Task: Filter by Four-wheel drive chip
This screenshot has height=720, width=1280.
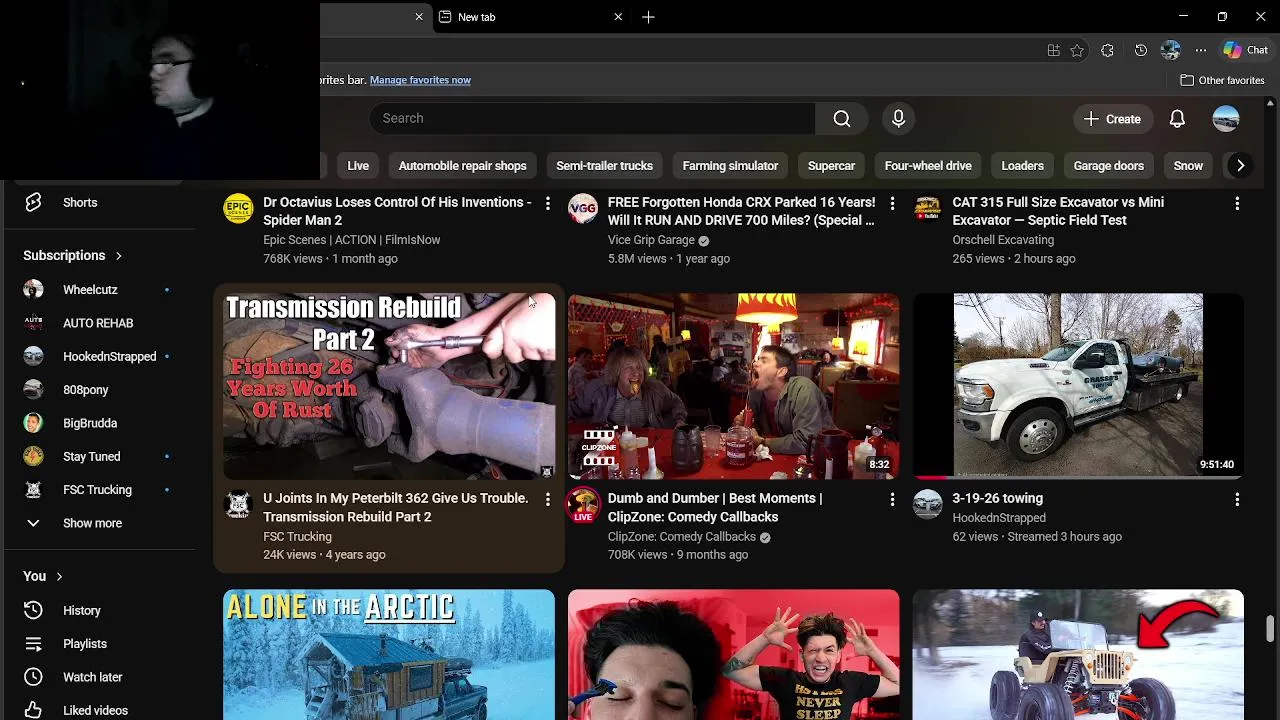Action: click(x=928, y=166)
